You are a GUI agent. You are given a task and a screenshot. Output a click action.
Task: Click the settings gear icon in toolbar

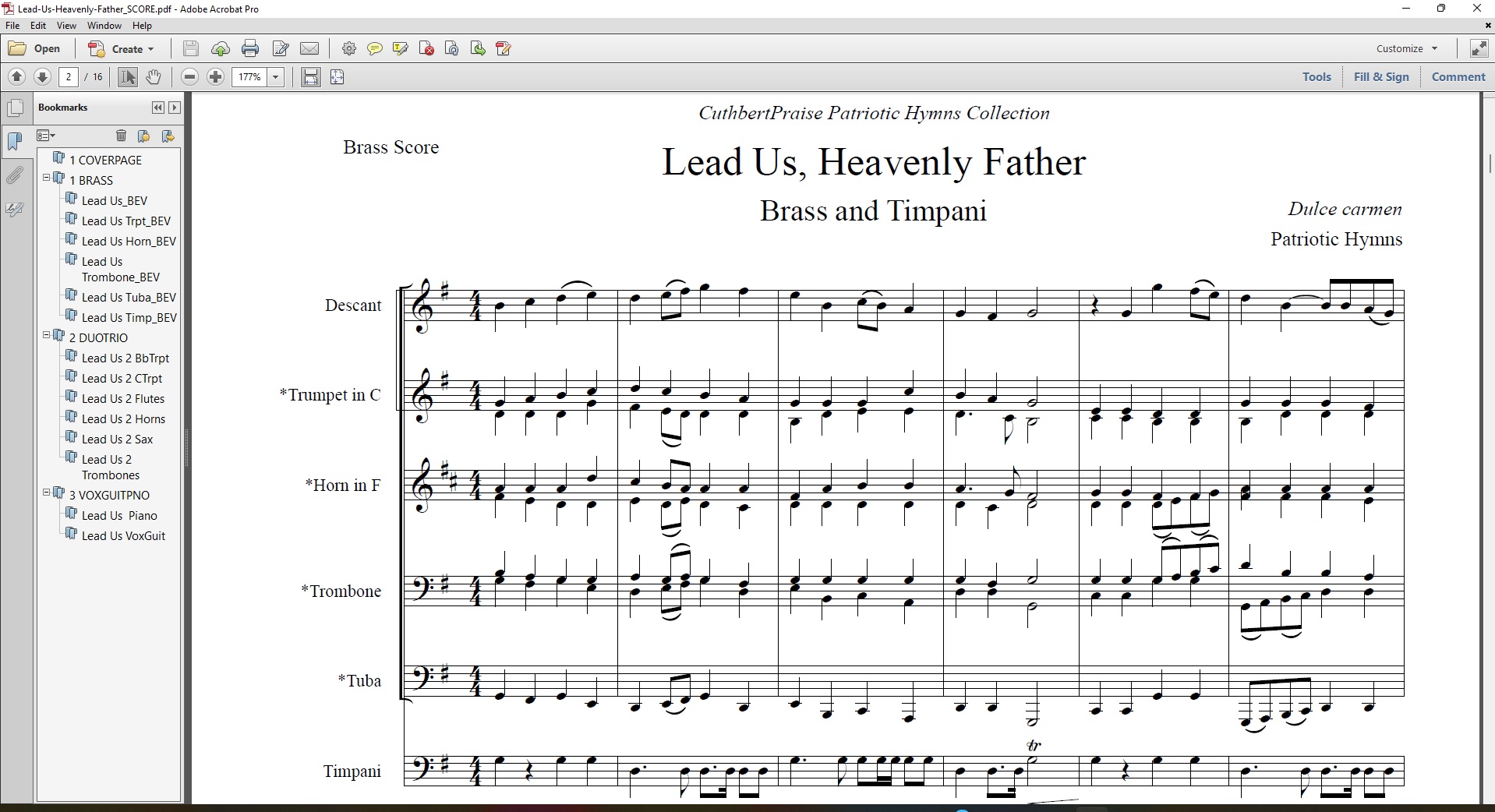(x=349, y=48)
